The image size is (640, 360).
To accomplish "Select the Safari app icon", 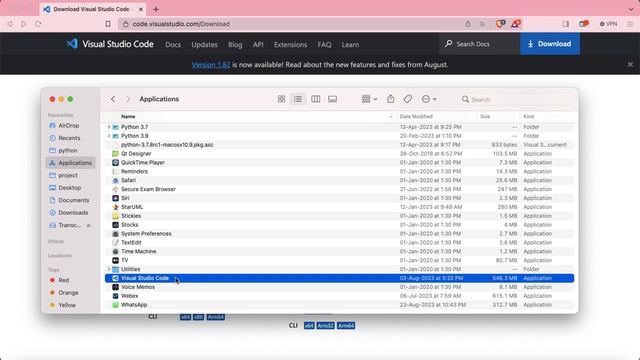I will (116, 180).
